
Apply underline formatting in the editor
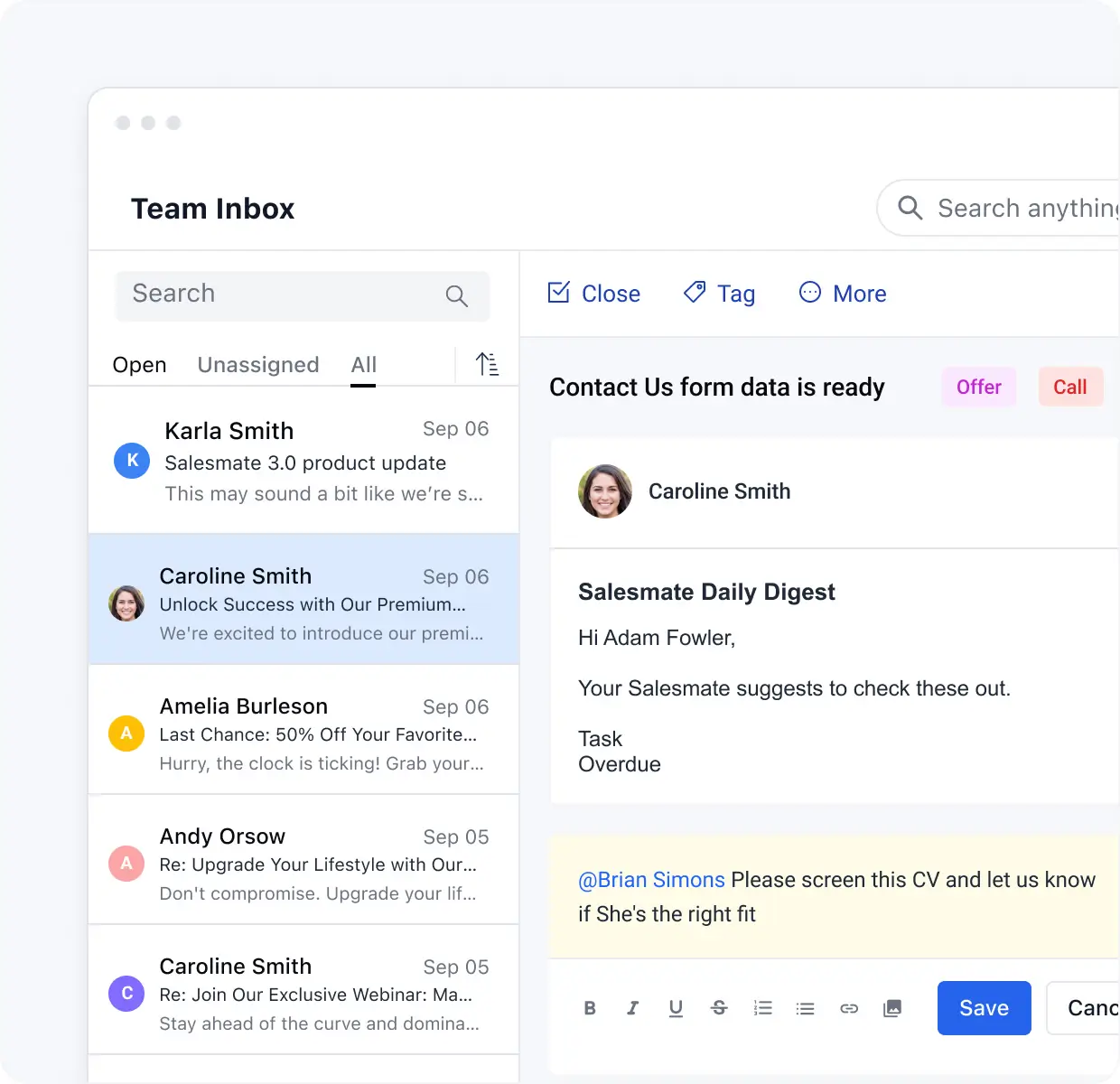coord(676,1008)
